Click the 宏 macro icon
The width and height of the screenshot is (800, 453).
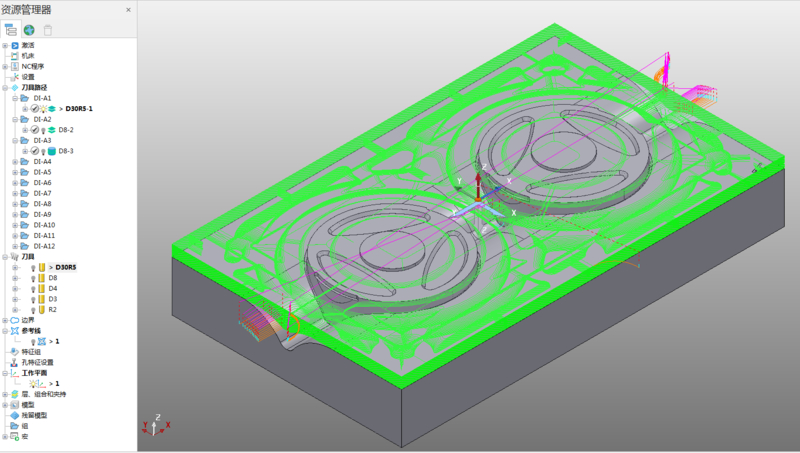pos(15,437)
